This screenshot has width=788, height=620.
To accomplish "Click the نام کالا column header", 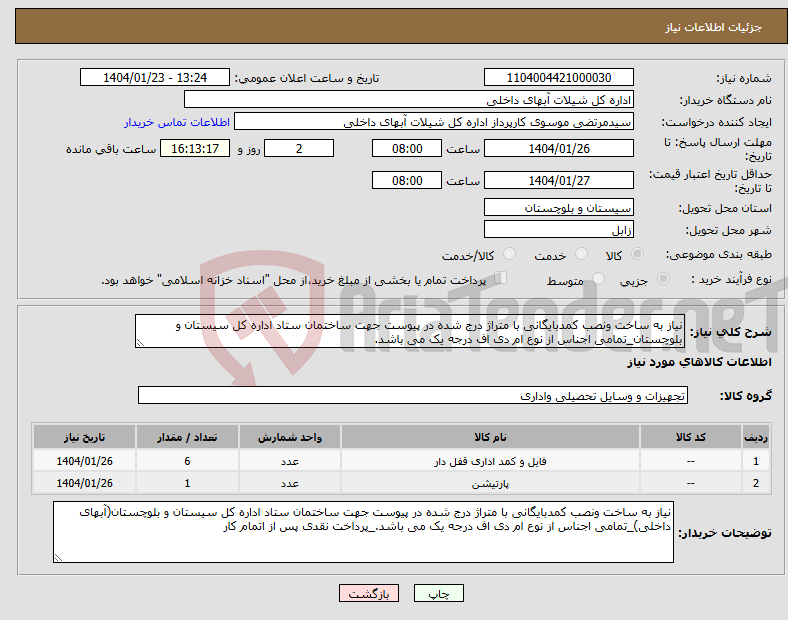I will coord(490,437).
